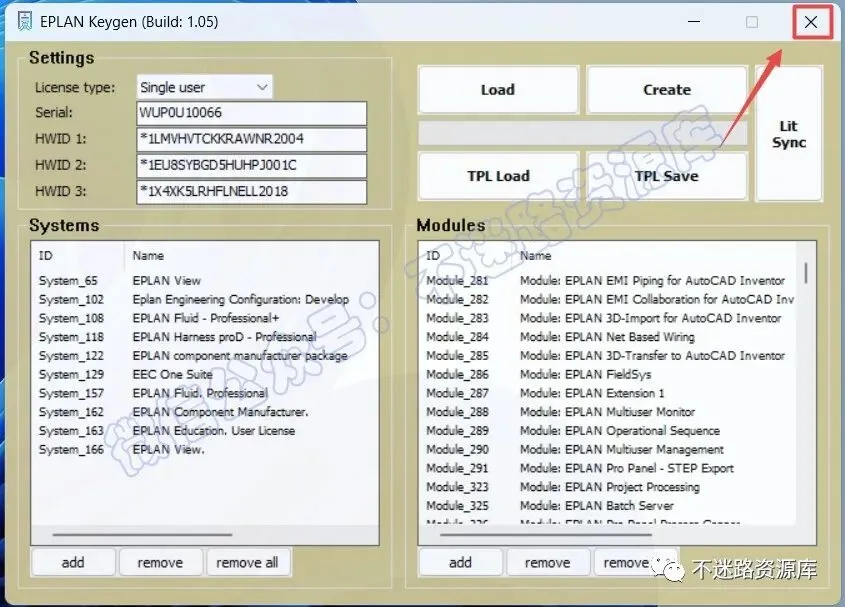Select Module_285 3D-Transfer row
This screenshot has width=845, height=607.
[x=608, y=356]
